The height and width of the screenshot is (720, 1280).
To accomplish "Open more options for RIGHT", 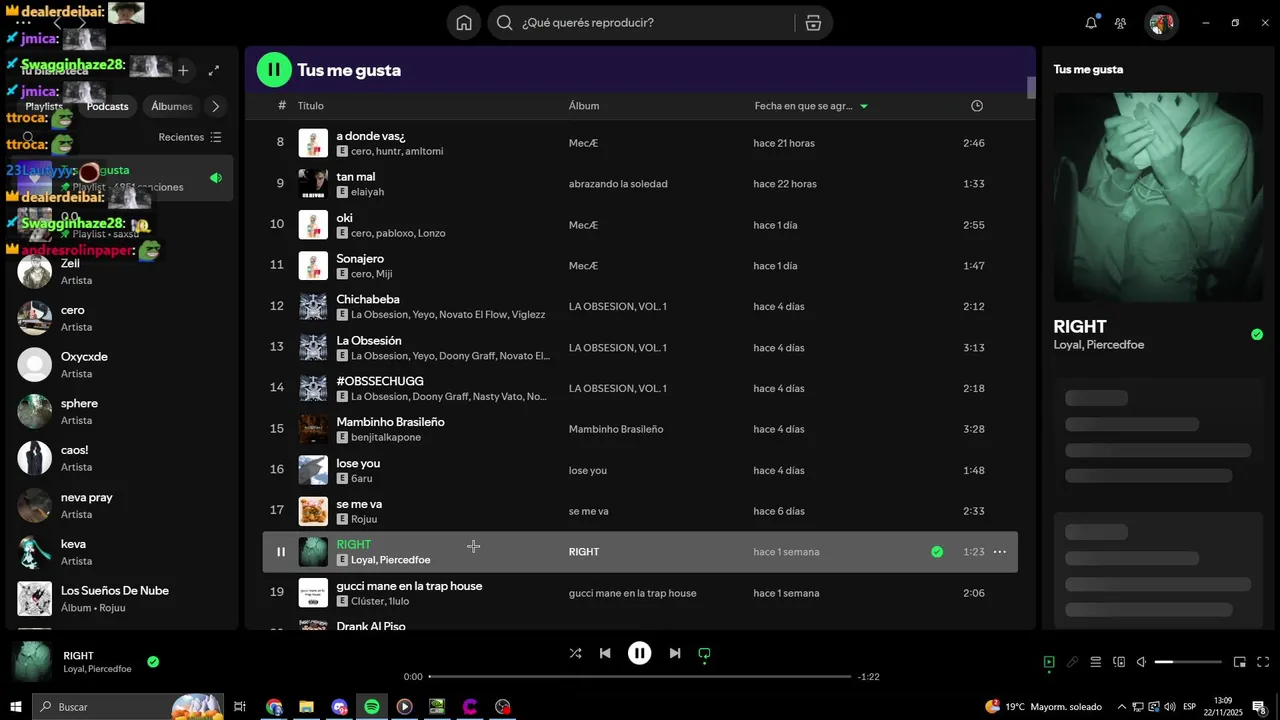I will [x=999, y=552].
